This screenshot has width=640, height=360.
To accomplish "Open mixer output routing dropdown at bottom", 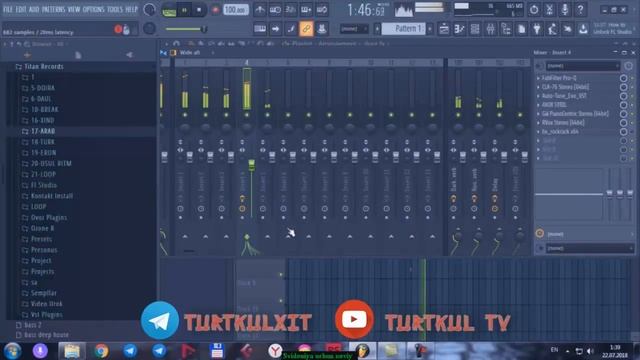I will click(590, 248).
